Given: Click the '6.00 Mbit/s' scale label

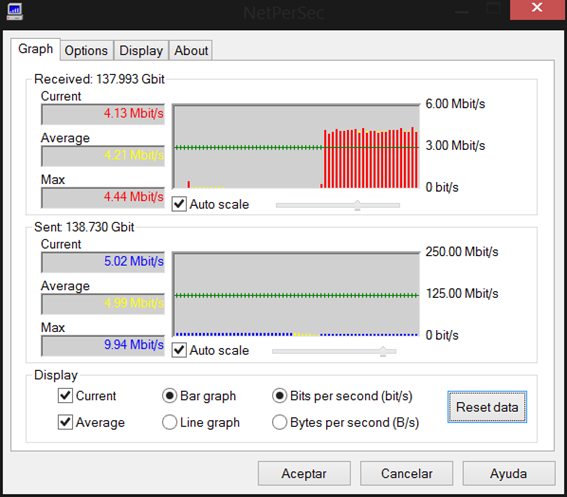Looking at the screenshot, I should 455,104.
